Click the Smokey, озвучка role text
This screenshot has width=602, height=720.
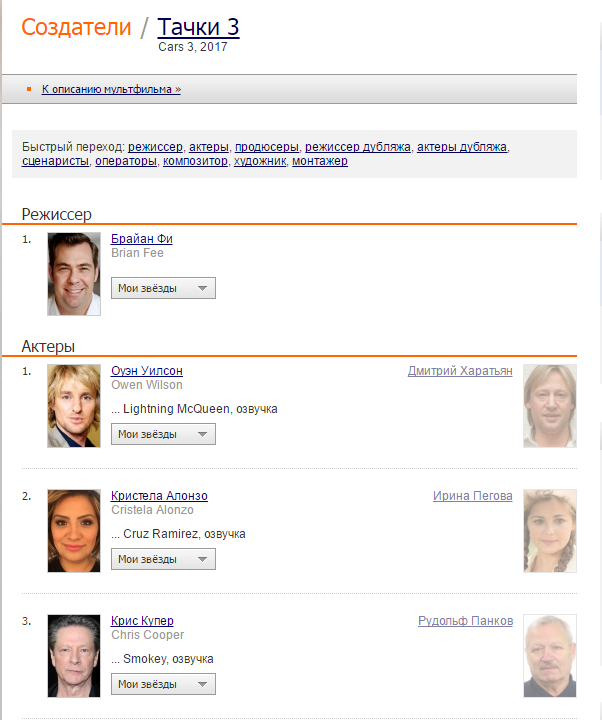[x=162, y=659]
